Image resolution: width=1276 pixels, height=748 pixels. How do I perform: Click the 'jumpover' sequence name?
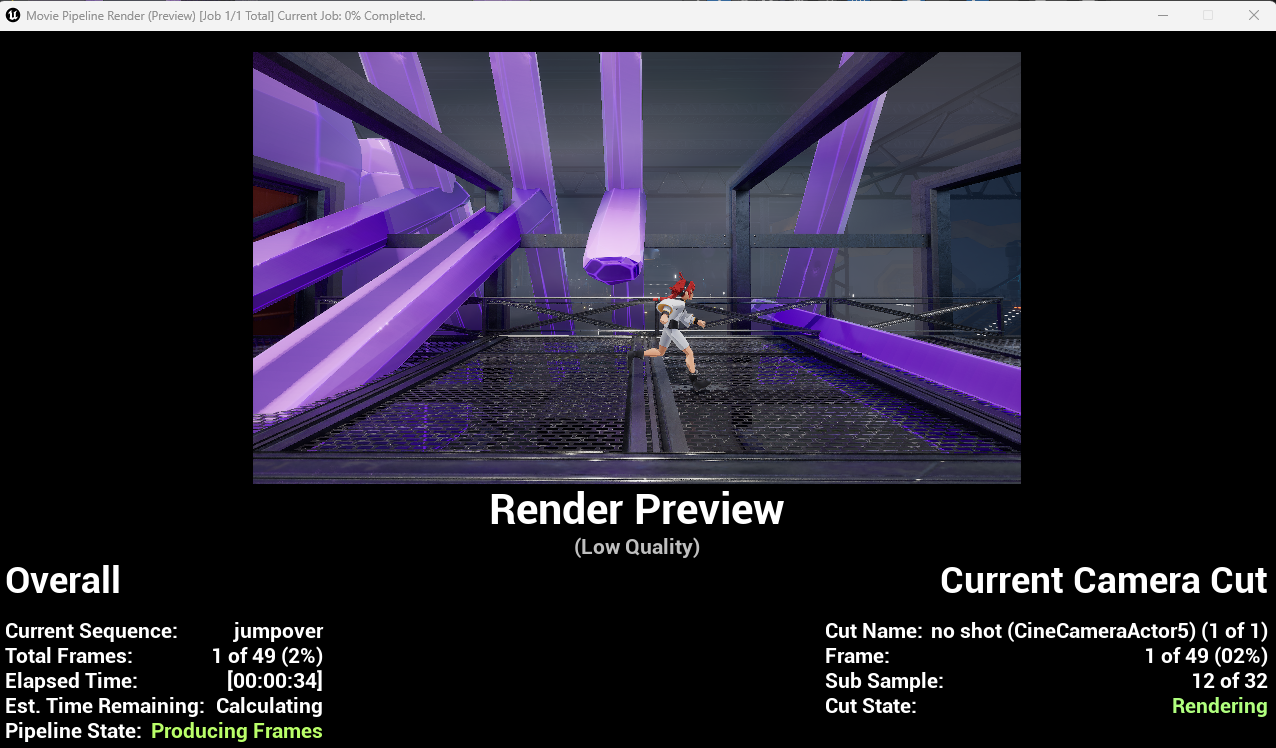coord(278,631)
